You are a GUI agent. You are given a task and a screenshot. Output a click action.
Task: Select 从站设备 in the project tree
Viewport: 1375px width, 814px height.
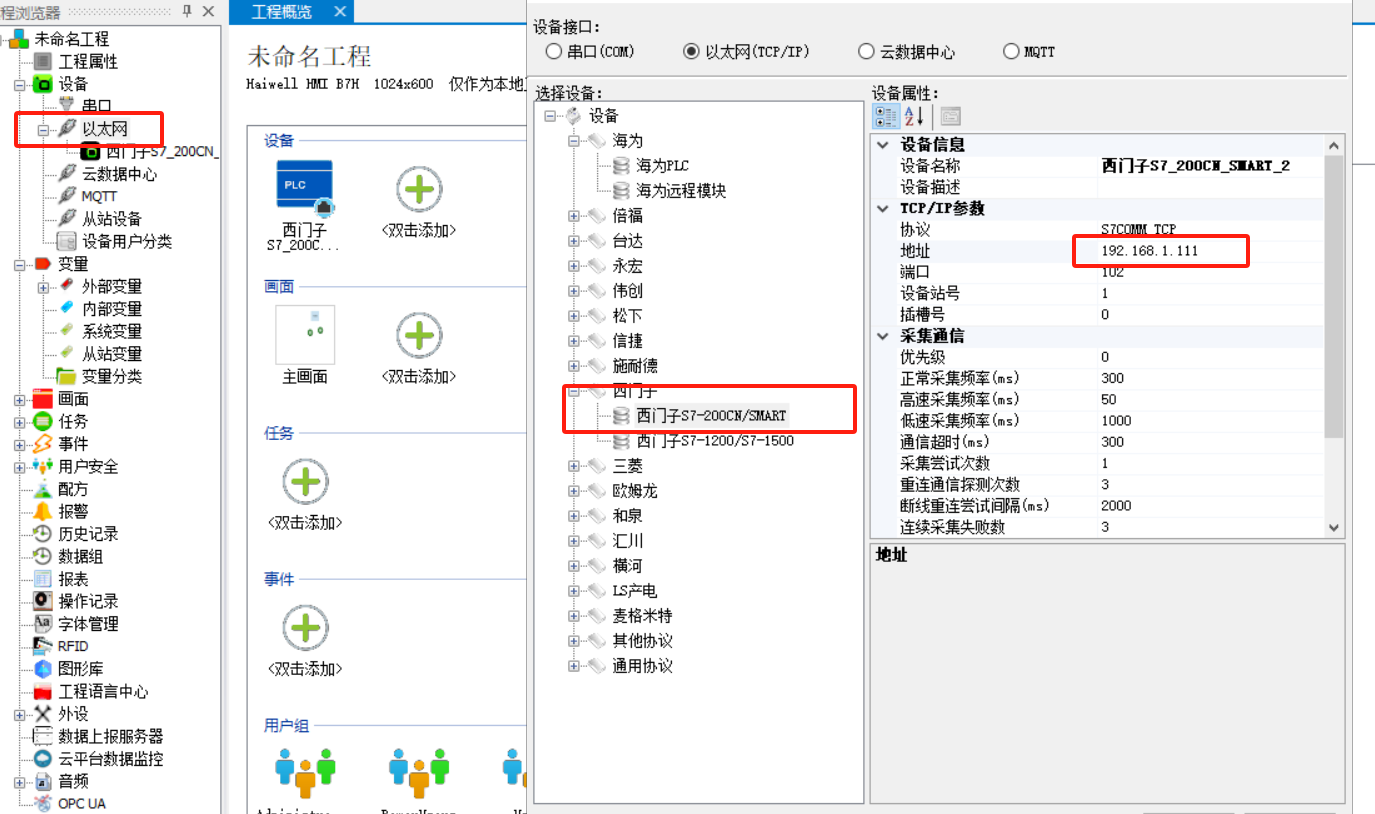click(x=112, y=219)
